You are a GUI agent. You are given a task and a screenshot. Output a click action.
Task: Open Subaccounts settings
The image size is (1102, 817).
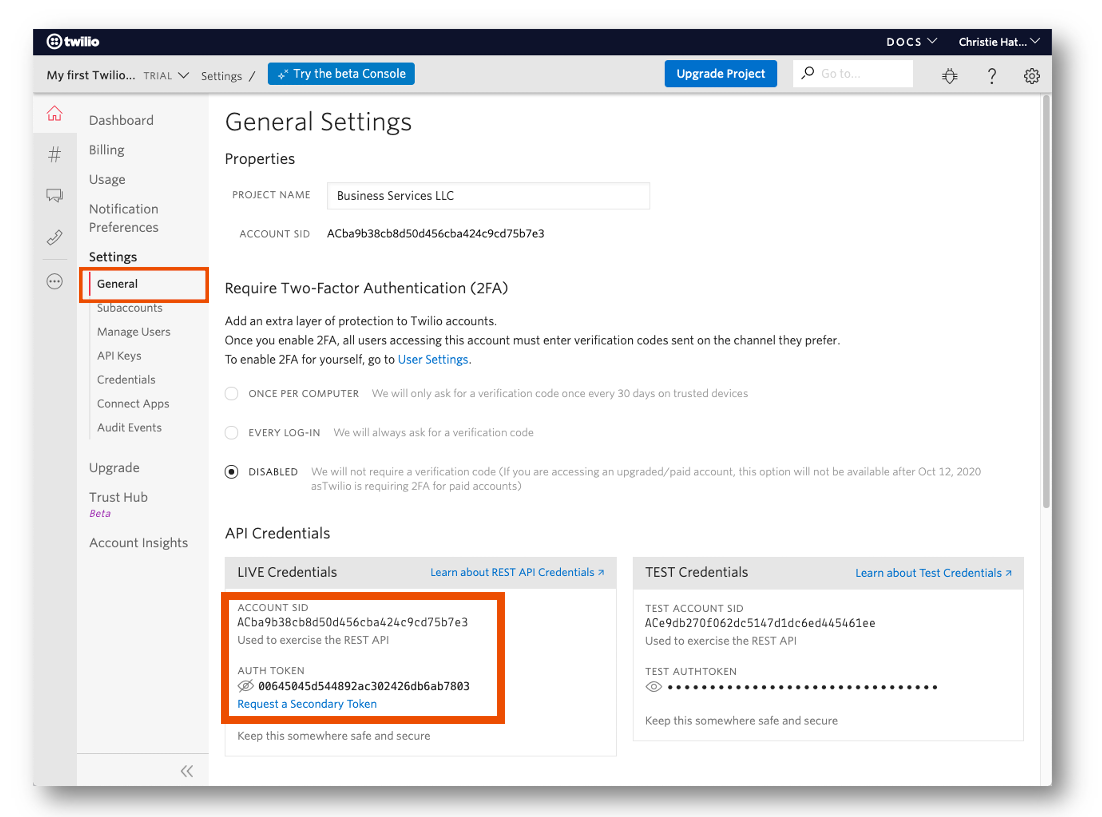[129, 308]
